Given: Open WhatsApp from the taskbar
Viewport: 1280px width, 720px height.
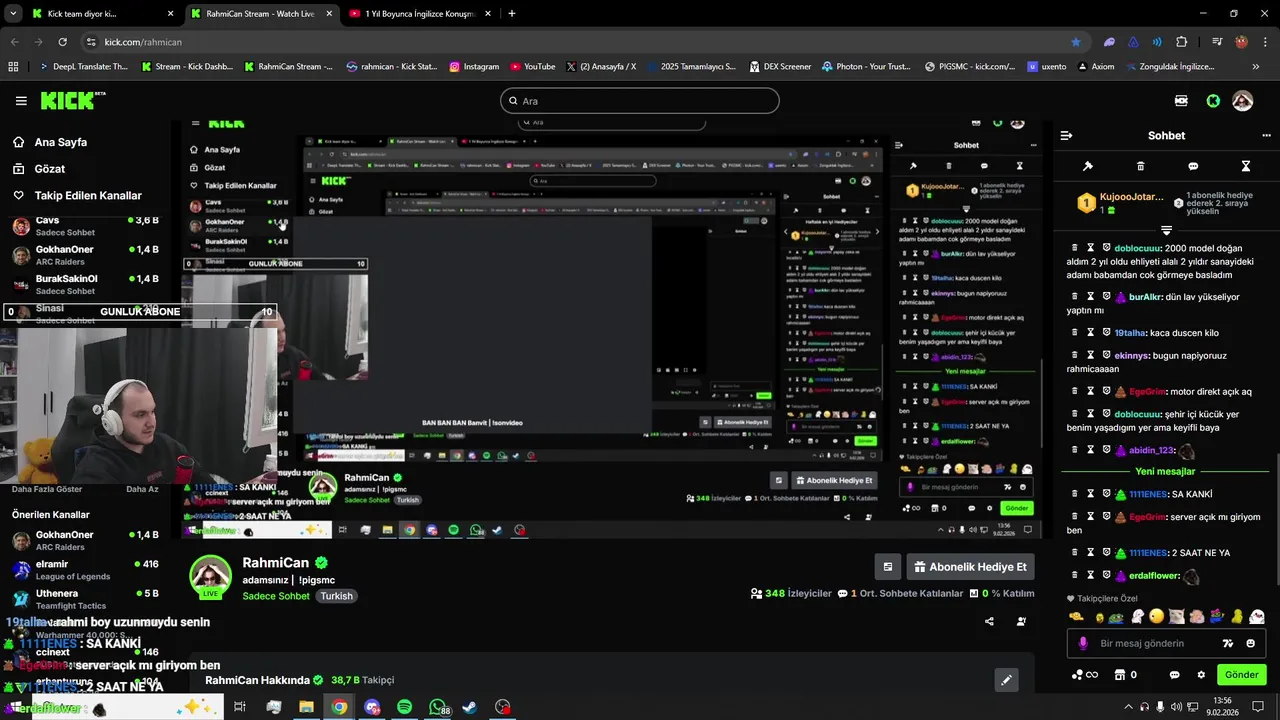Looking at the screenshot, I should point(437,707).
